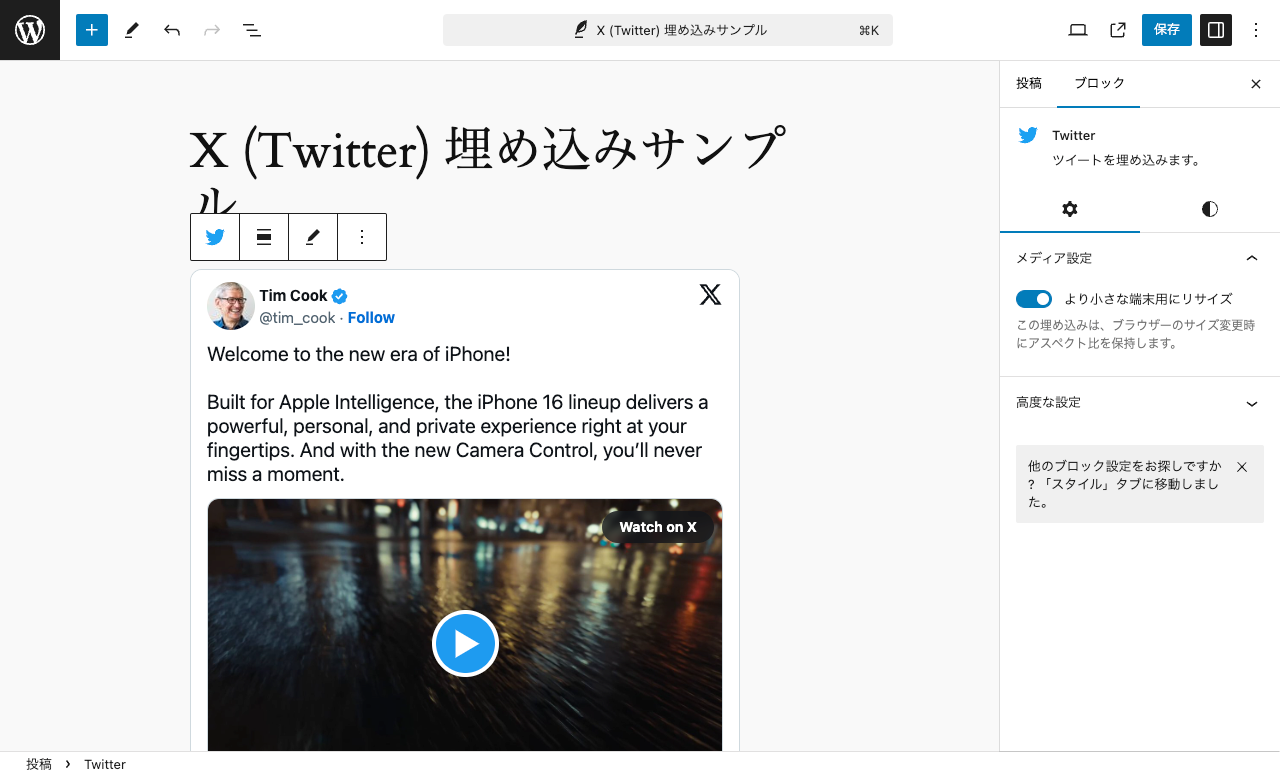
Task: Close the settings sidebar
Action: point(1256,84)
